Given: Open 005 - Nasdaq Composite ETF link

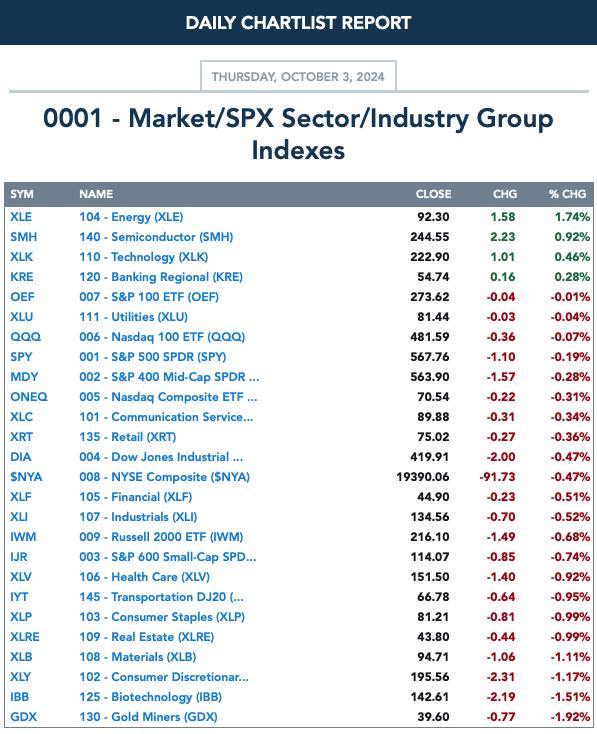Looking at the screenshot, I should (x=168, y=397).
